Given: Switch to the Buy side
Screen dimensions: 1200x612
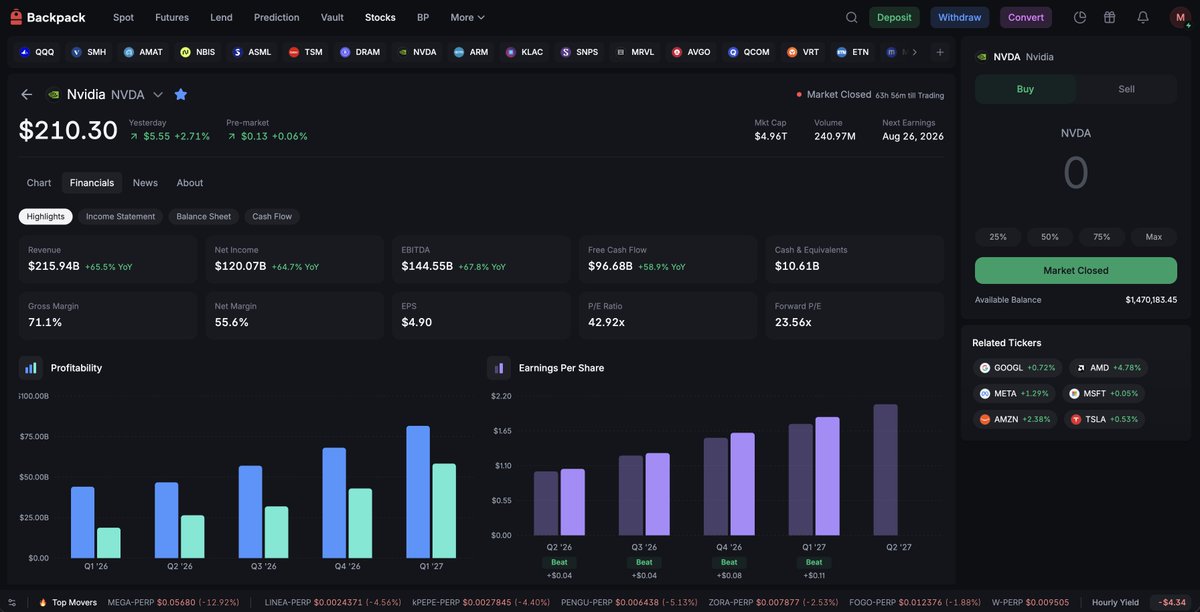Looking at the screenshot, I should click(x=1025, y=89).
